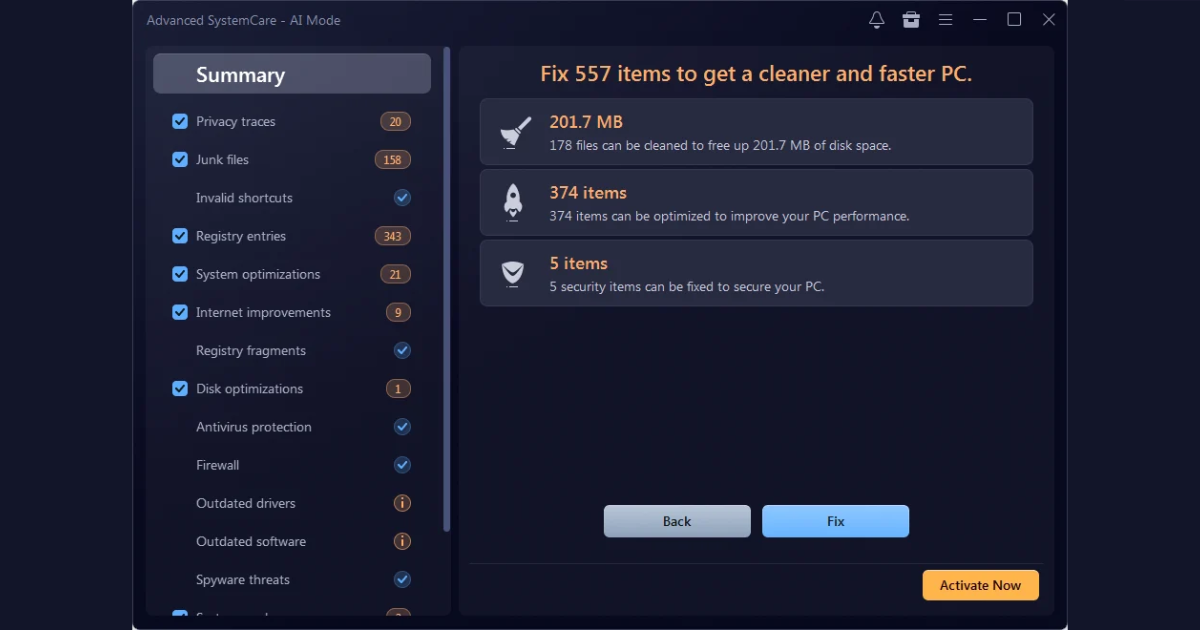Uncheck the Registry entries checkbox
This screenshot has height=630, width=1200.
coord(180,236)
